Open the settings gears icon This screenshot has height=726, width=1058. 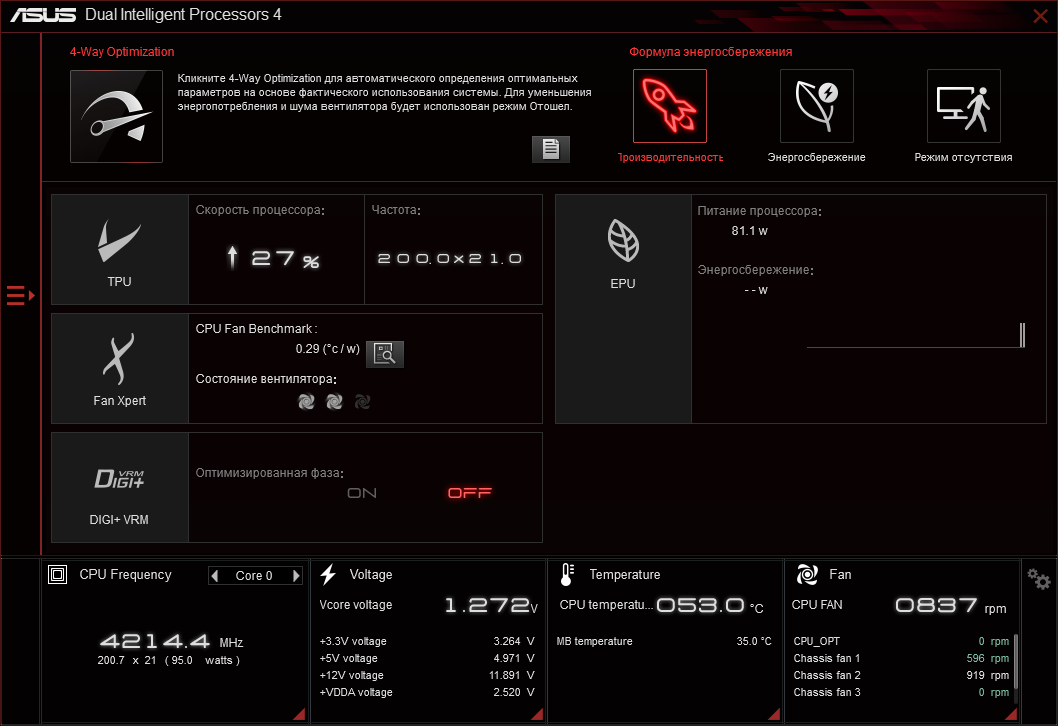pos(1038,579)
